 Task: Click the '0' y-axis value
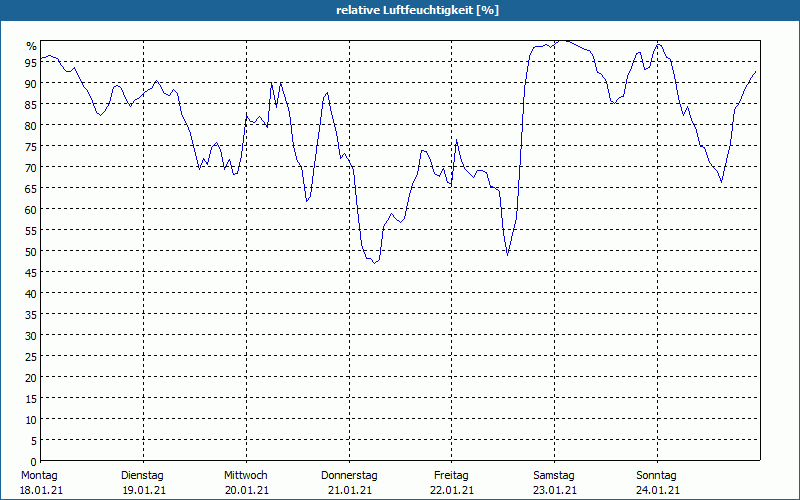tap(34, 462)
